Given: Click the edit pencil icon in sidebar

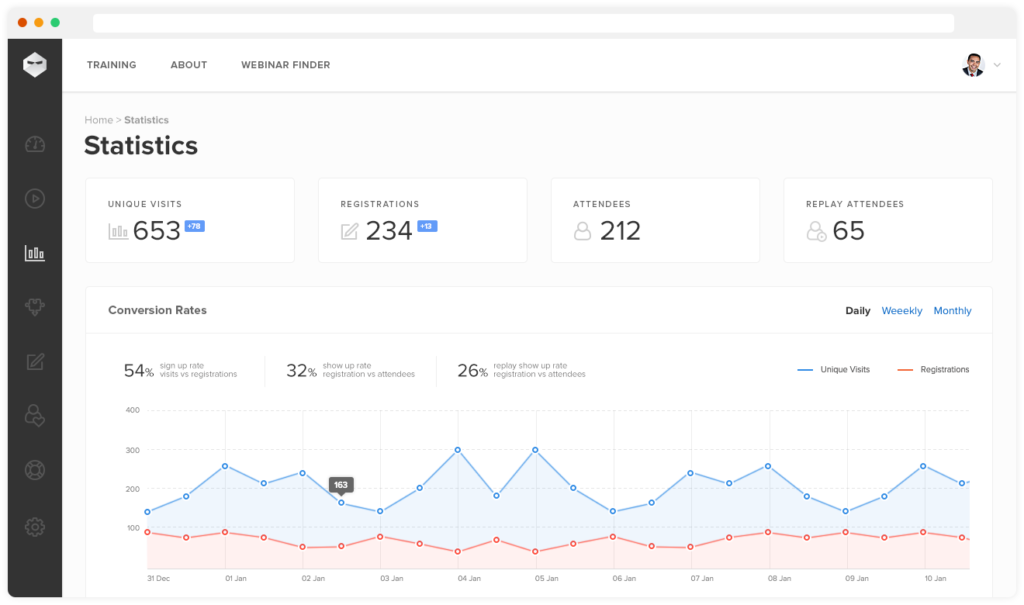Looking at the screenshot, I should click(x=35, y=361).
